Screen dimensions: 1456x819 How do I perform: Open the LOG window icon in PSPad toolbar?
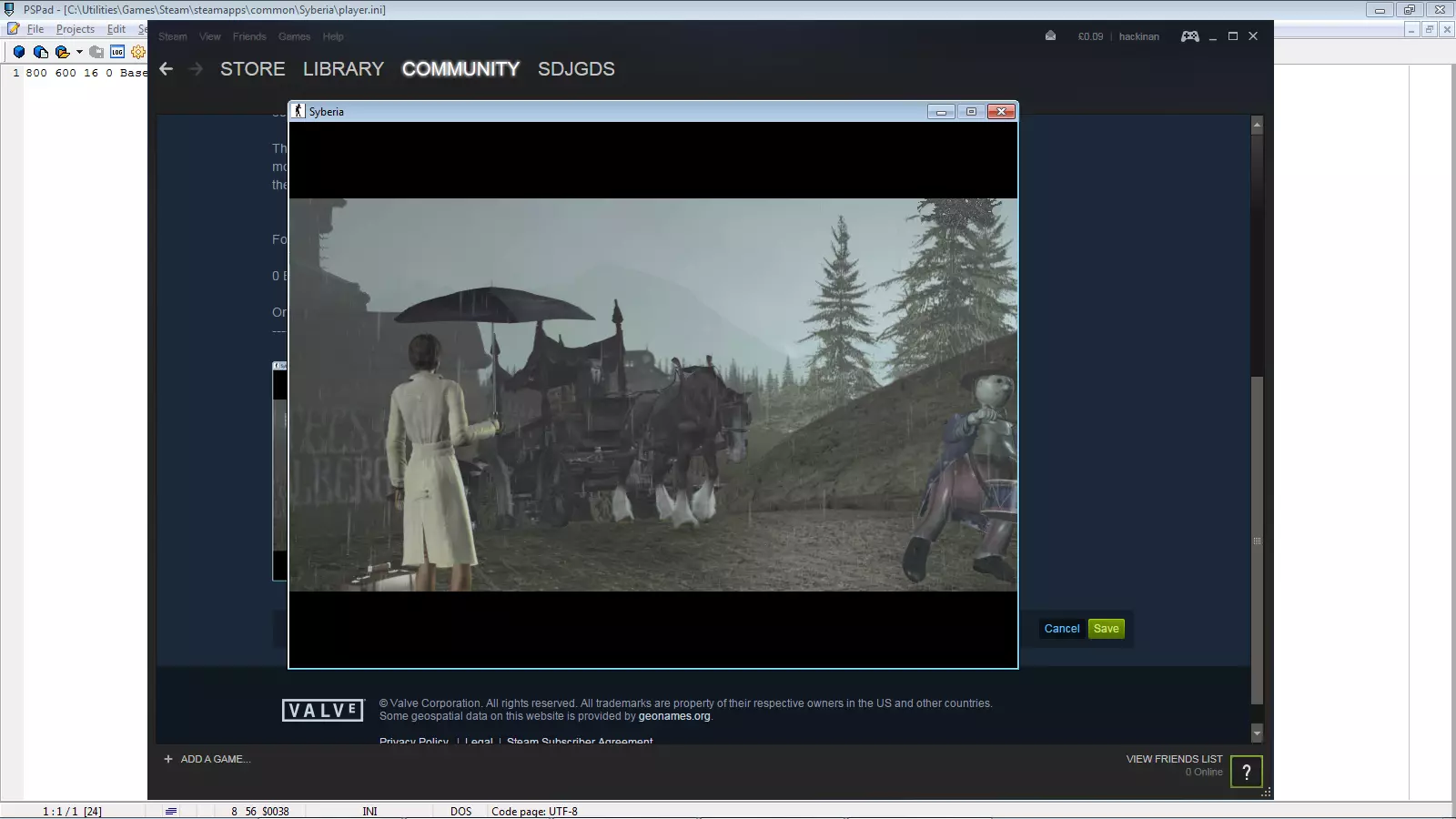point(117,52)
